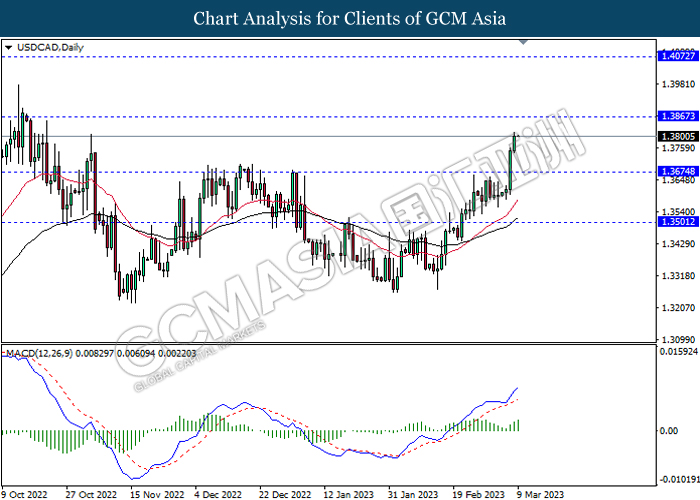Select the USDCAD,Daily symbol label
Viewport: 700px width, 500px height.
point(50,47)
